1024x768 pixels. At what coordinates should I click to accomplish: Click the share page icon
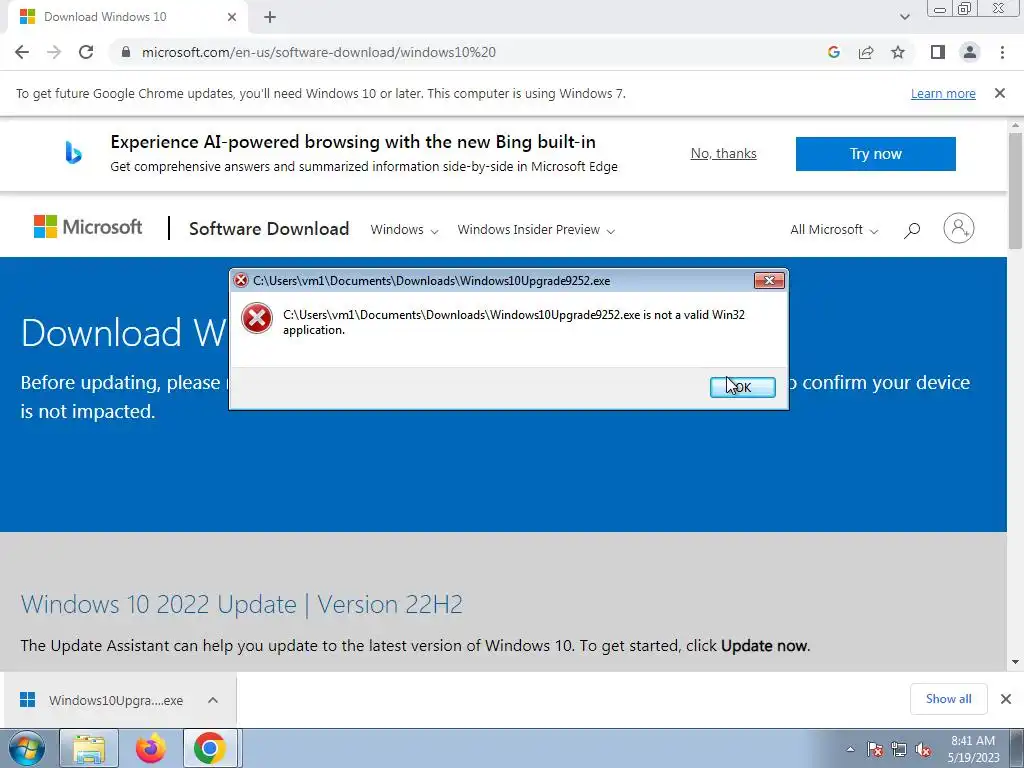[x=866, y=52]
